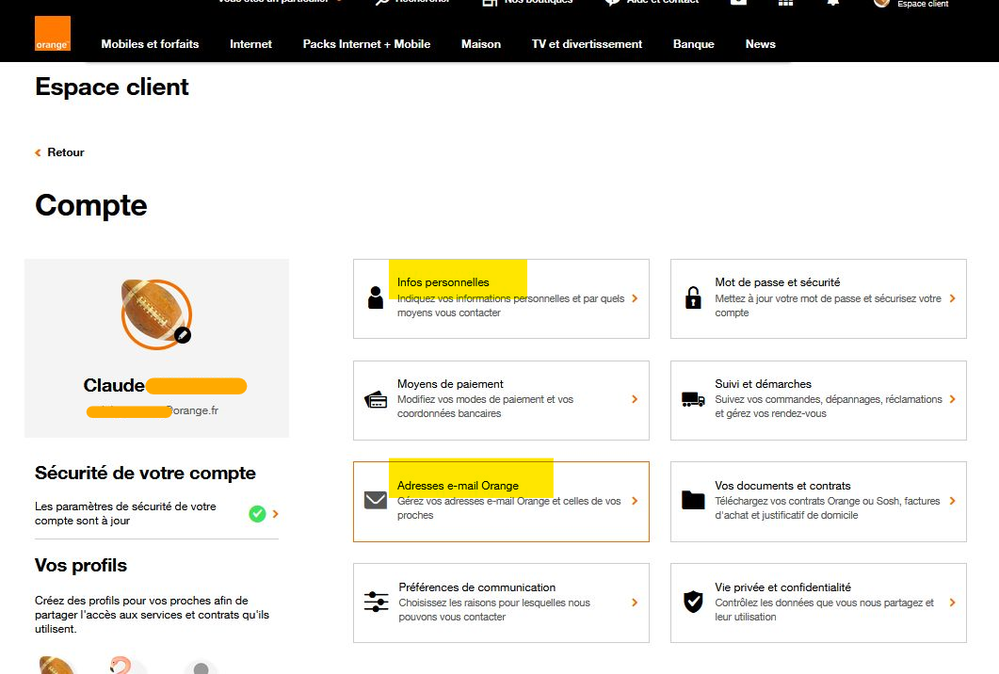Open the Adresses e-mail Orange title link
The height and width of the screenshot is (674, 999).
click(x=457, y=485)
